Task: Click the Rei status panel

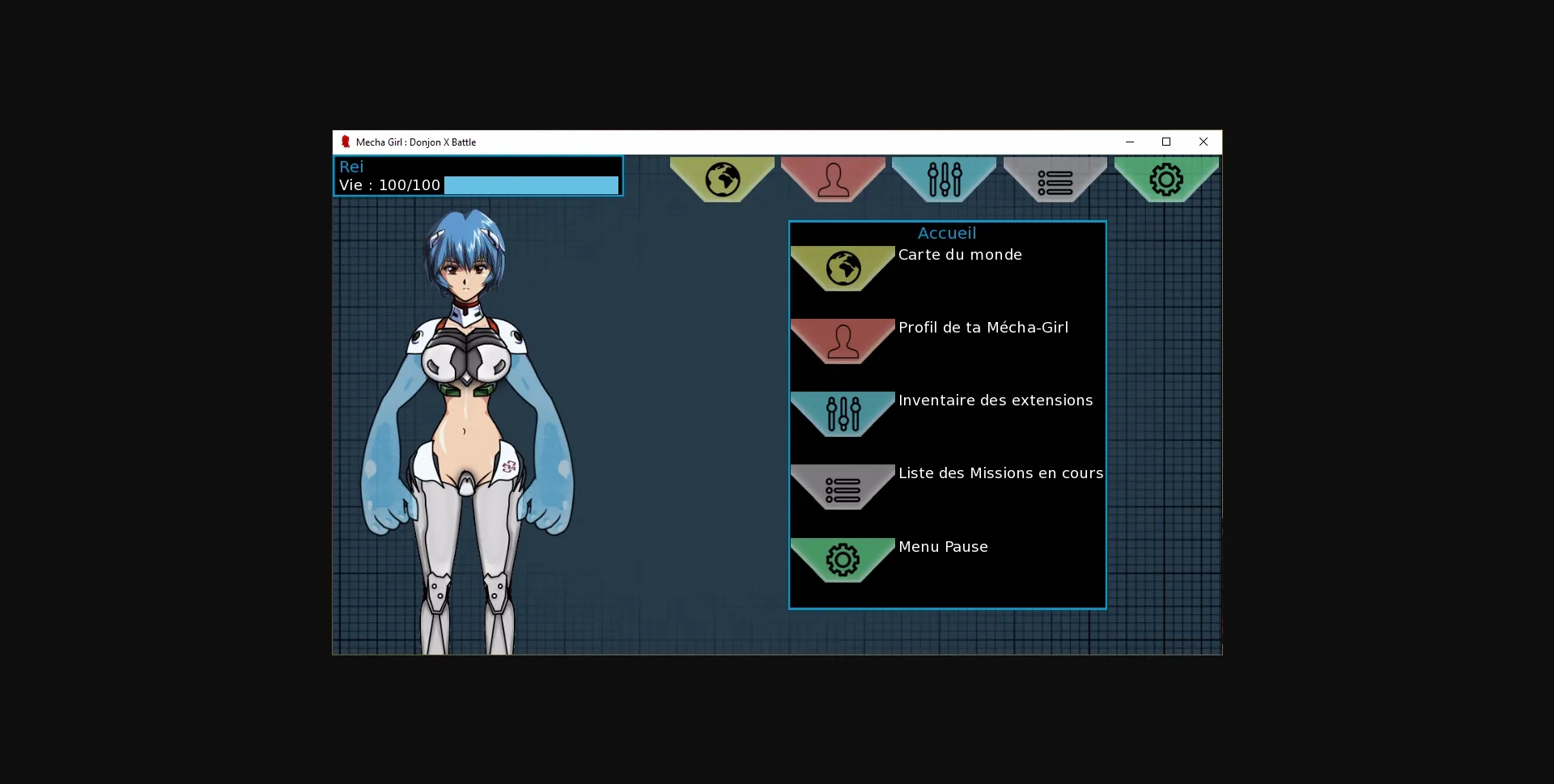Action: 478,176
